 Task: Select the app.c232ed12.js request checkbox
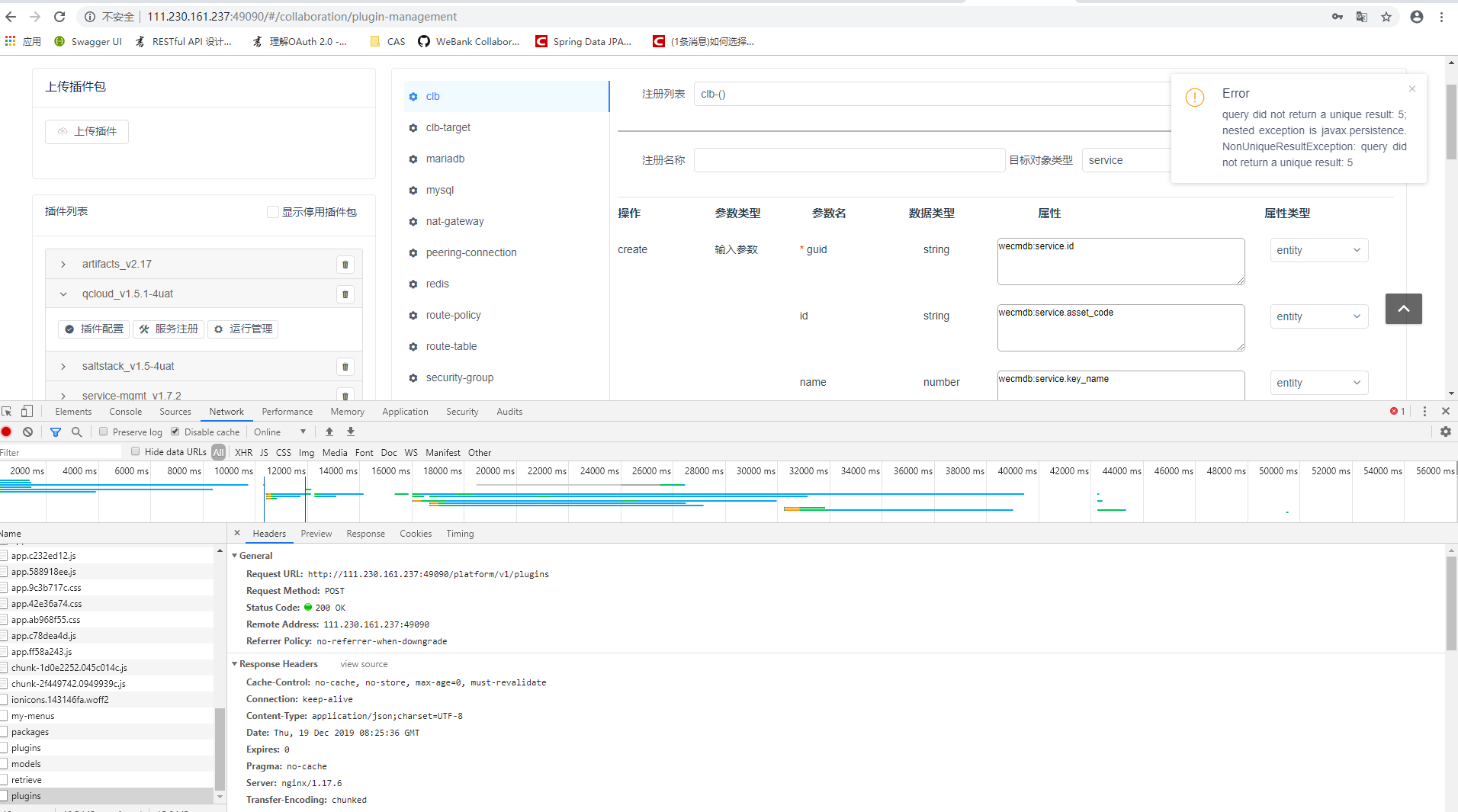[x=4, y=556]
